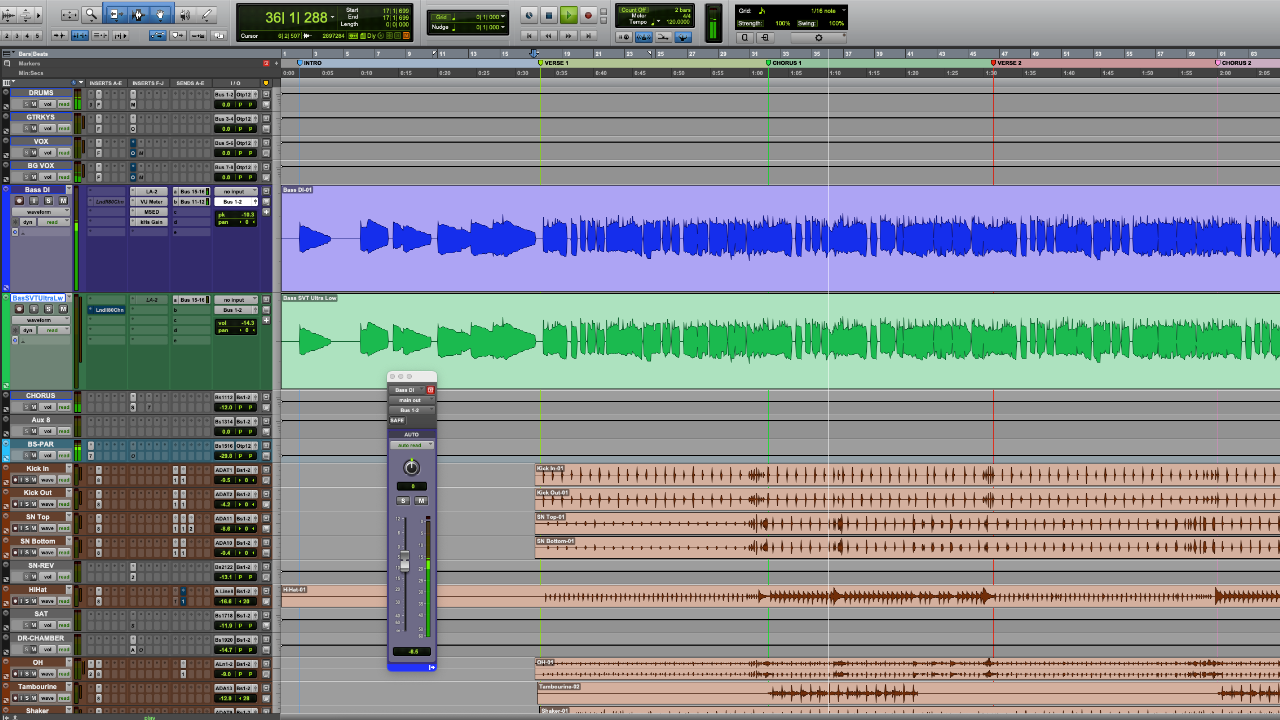This screenshot has width=1280, height=720.
Task: Click the volume fader in floating Bass DI window
Action: click(x=405, y=559)
